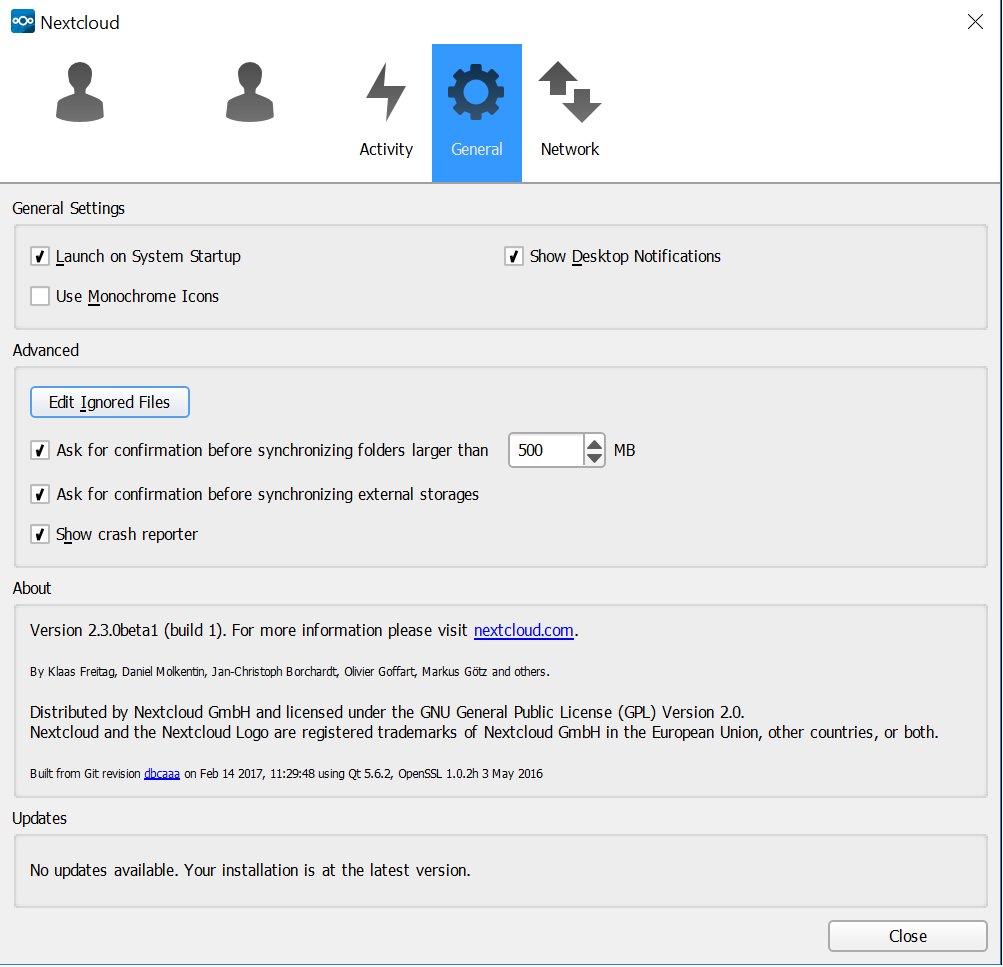Screen dimensions: 1003x967
Task: Open the second account tab icon
Action: [x=250, y=92]
